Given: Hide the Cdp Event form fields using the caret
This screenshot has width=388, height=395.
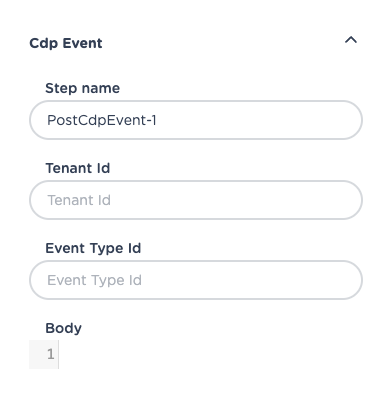Looking at the screenshot, I should click(x=351, y=40).
